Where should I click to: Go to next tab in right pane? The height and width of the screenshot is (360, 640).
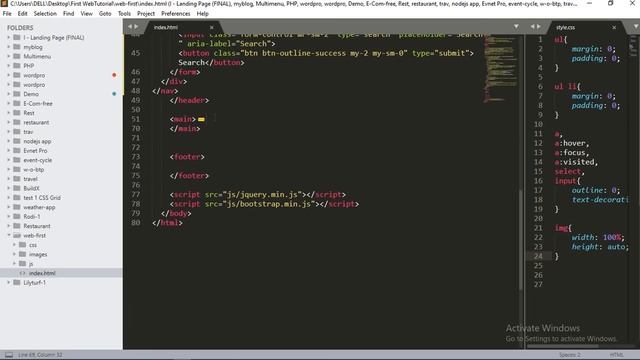[x=539, y=27]
